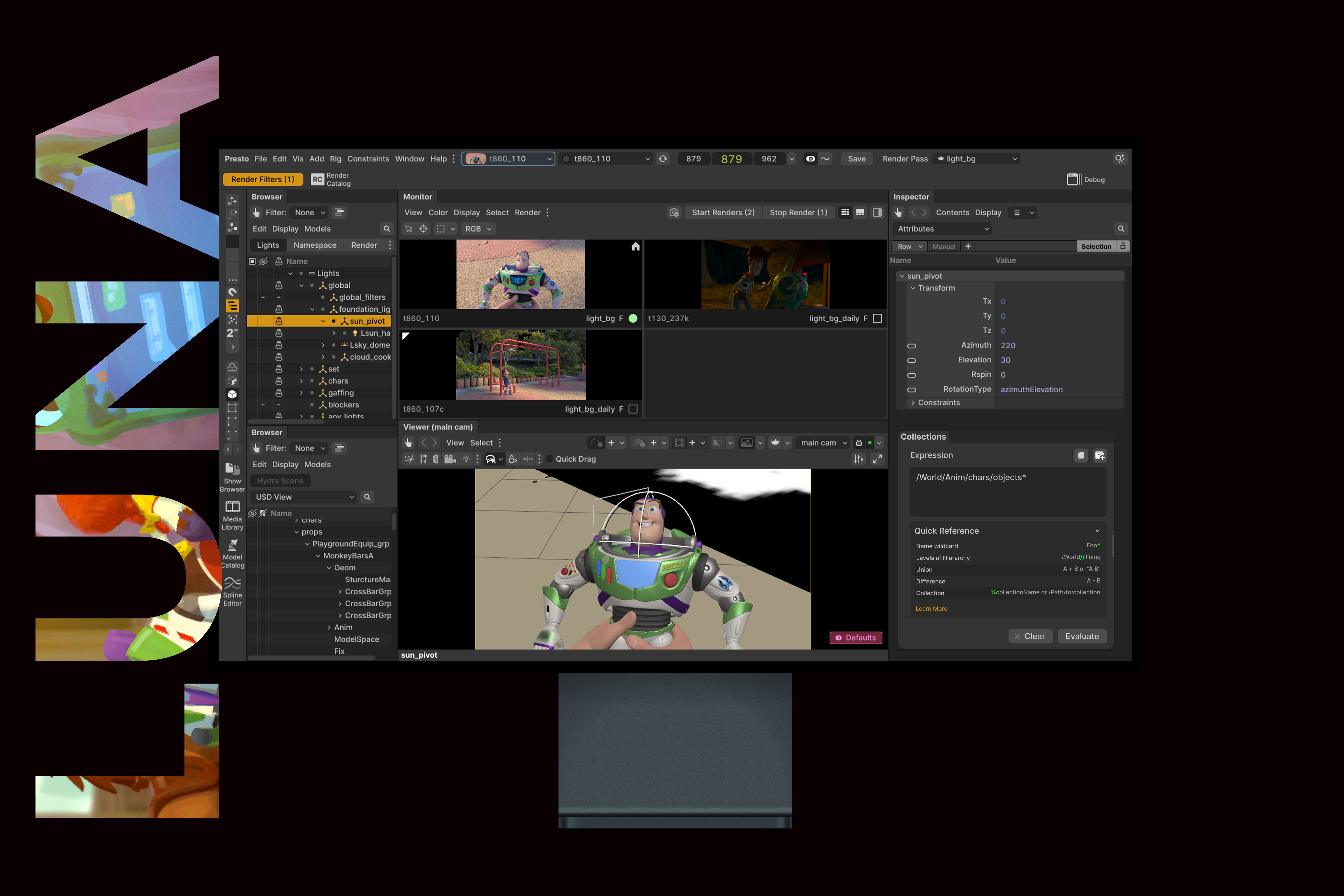
Task: Expand the Constraints section in Inspector
Action: tap(913, 403)
